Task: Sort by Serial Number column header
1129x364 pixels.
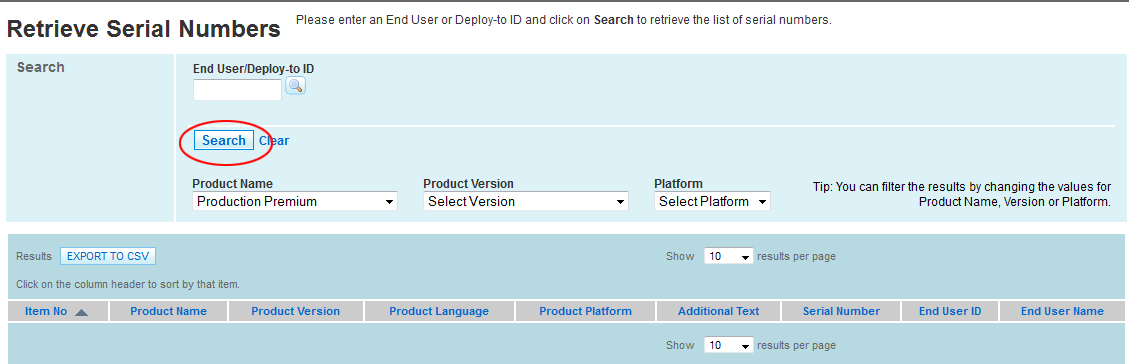Action: (x=841, y=311)
